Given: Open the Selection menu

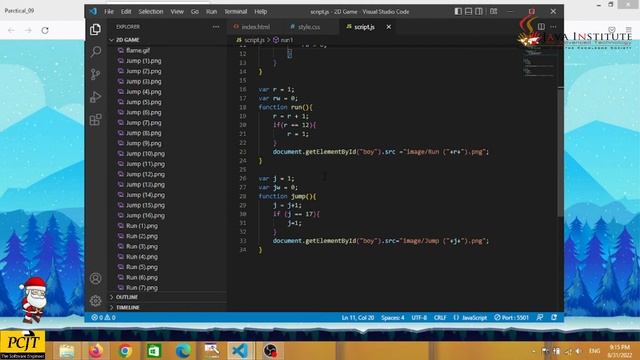Looking at the screenshot, I should pos(151,11).
